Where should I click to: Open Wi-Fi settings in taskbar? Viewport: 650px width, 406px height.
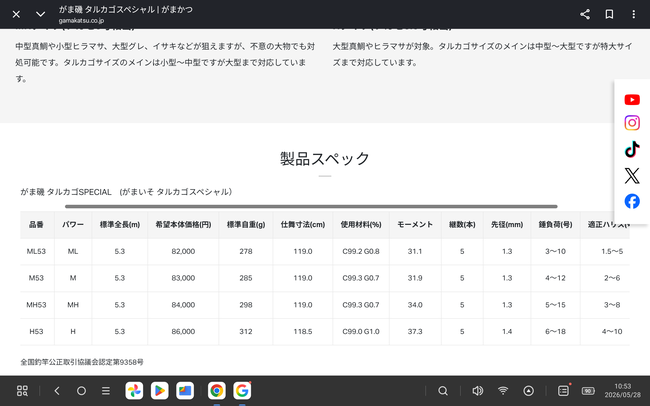503,391
